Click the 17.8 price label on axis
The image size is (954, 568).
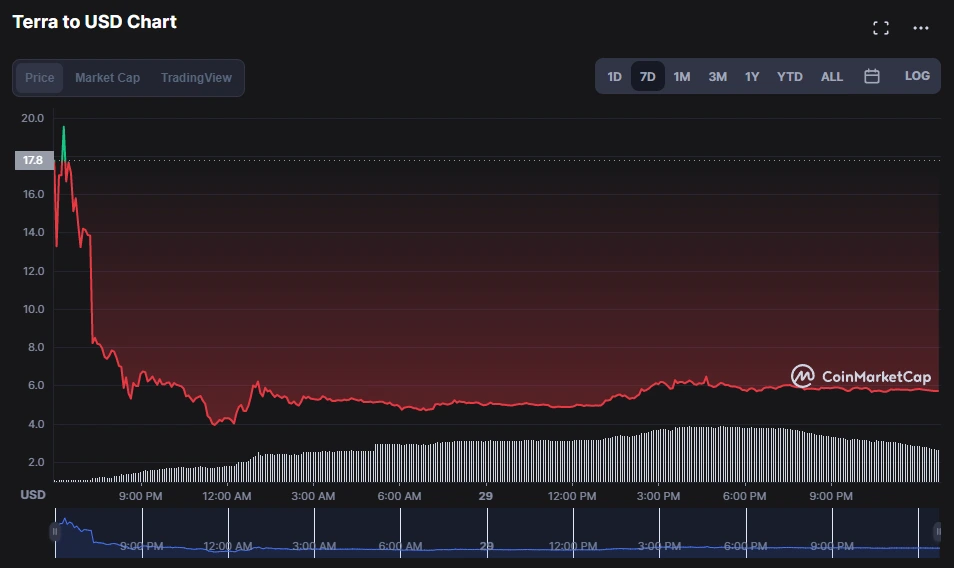click(33, 161)
